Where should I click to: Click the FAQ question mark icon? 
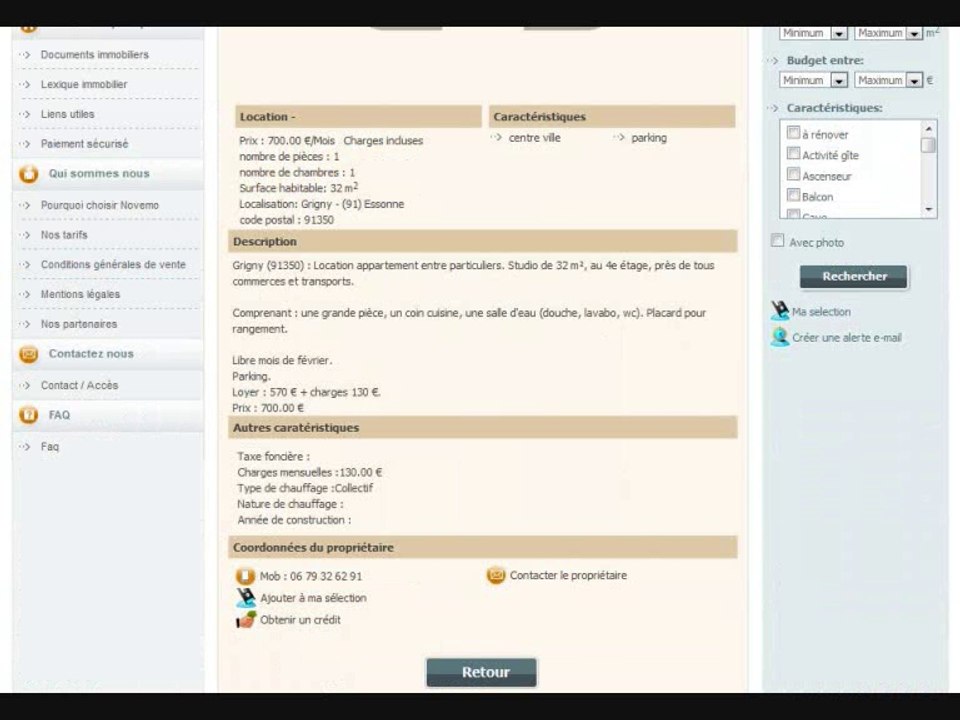click(x=28, y=415)
